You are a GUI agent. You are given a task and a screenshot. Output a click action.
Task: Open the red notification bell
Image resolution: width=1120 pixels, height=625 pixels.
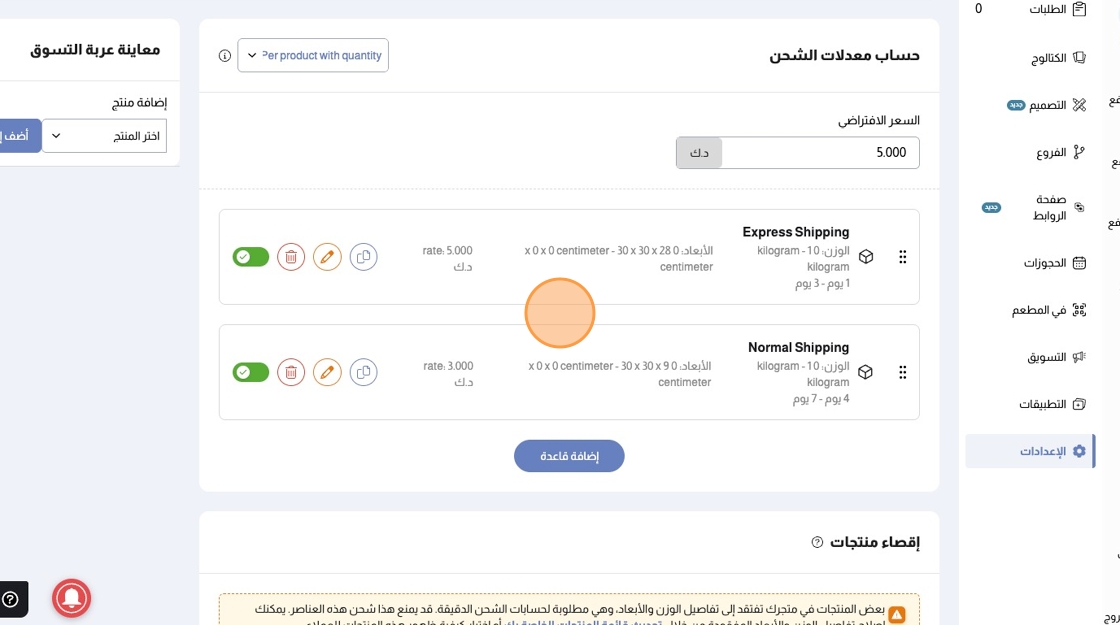click(71, 599)
